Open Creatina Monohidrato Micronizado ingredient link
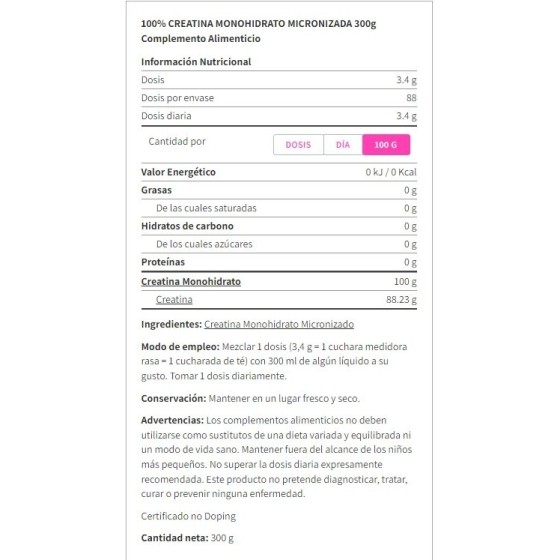The width and height of the screenshot is (560, 560). 279,324
